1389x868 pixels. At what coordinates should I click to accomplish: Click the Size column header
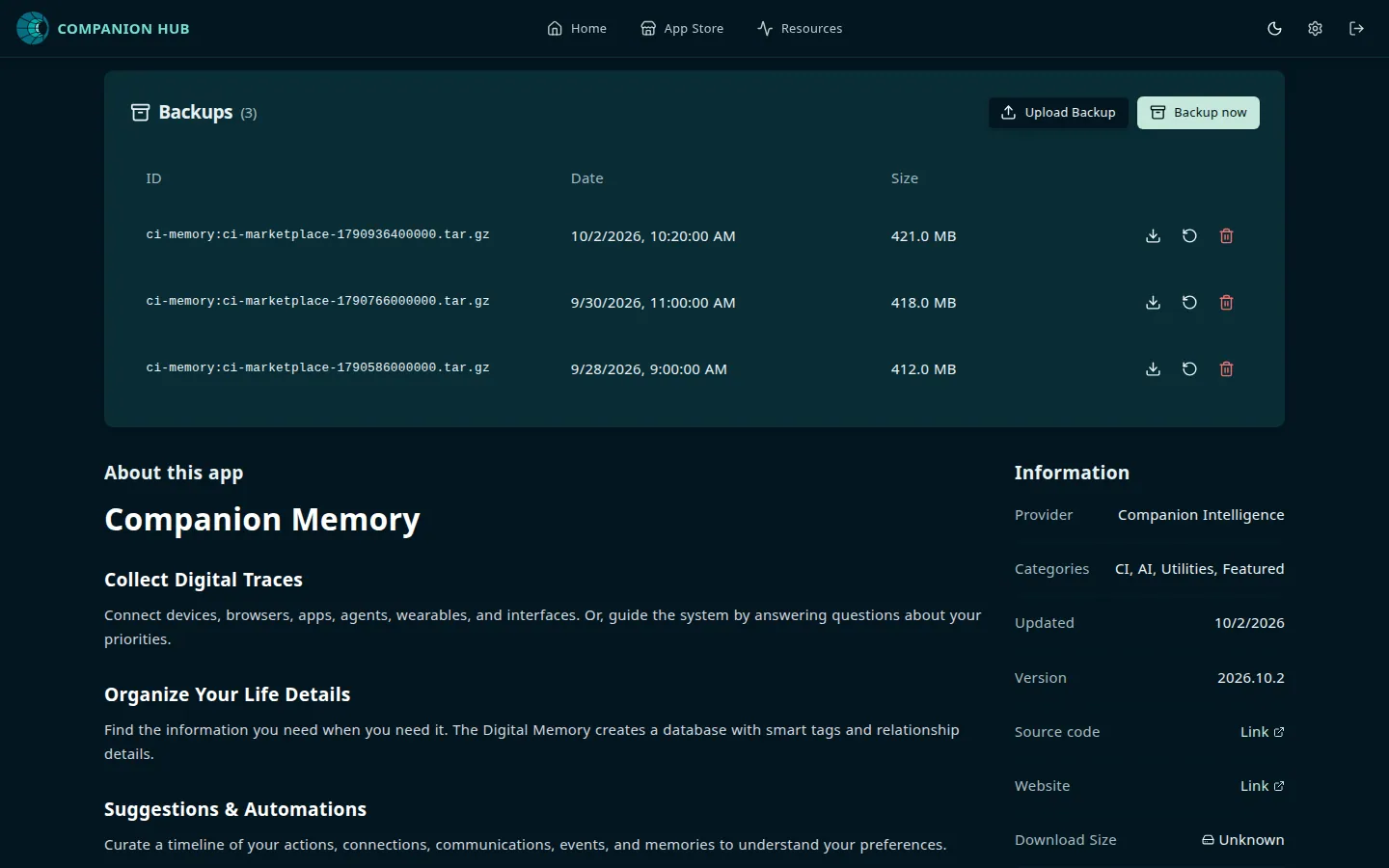pyautogui.click(x=905, y=178)
